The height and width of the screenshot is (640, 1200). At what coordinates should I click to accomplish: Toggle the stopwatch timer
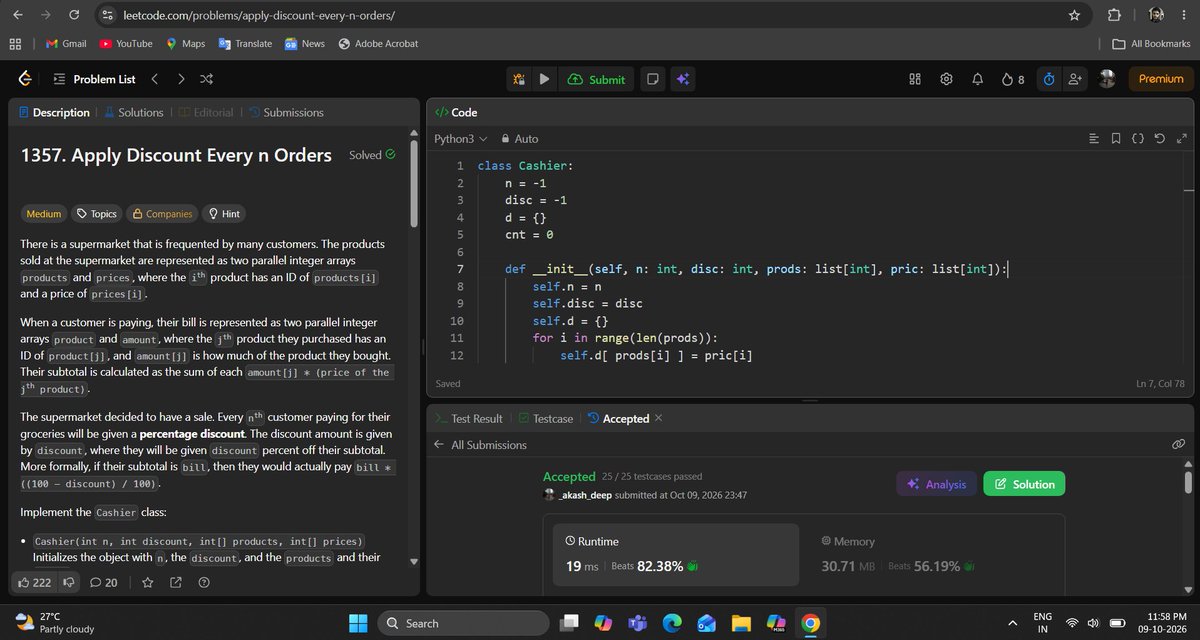click(x=1049, y=79)
